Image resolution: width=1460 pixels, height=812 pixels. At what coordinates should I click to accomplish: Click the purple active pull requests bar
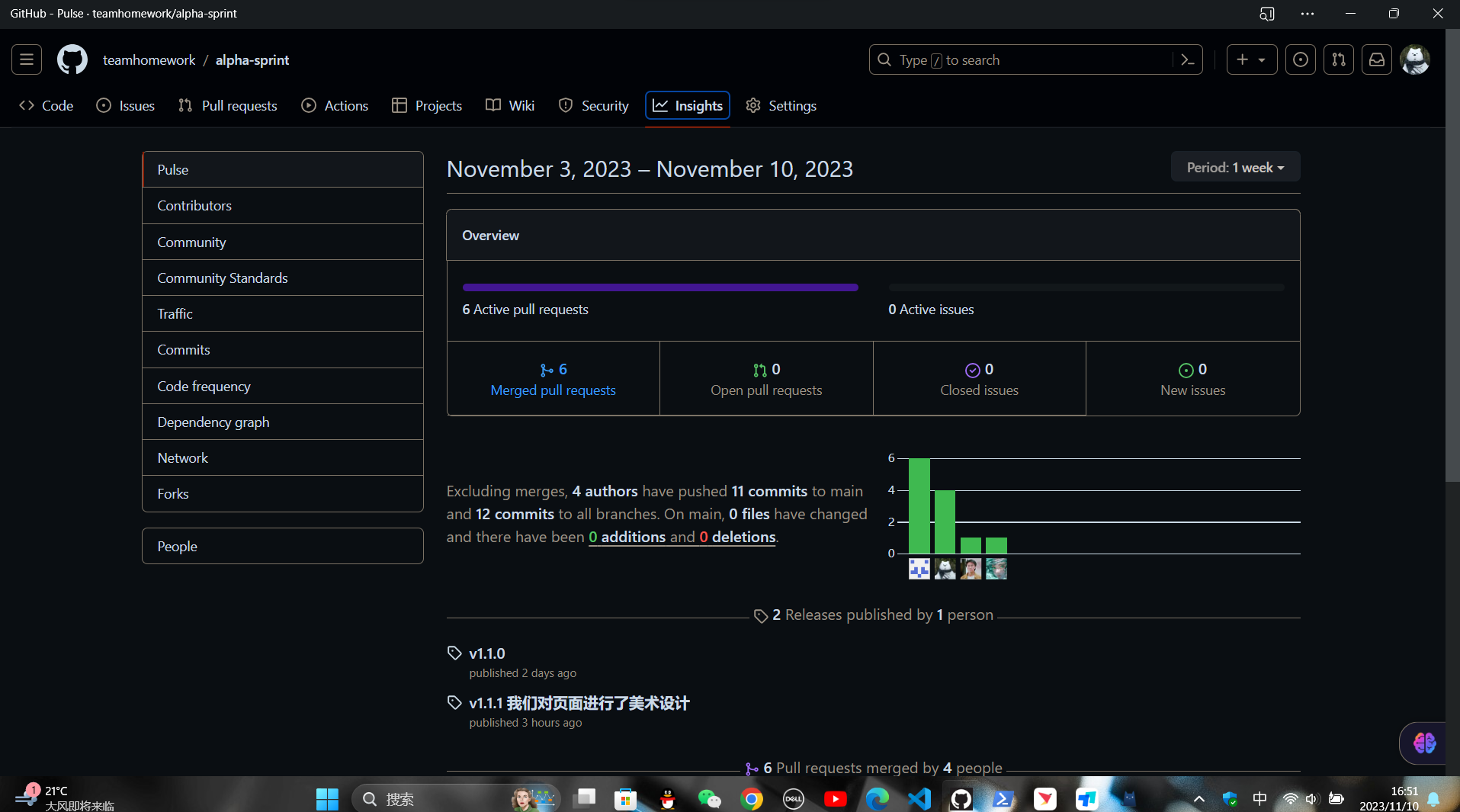(x=660, y=287)
